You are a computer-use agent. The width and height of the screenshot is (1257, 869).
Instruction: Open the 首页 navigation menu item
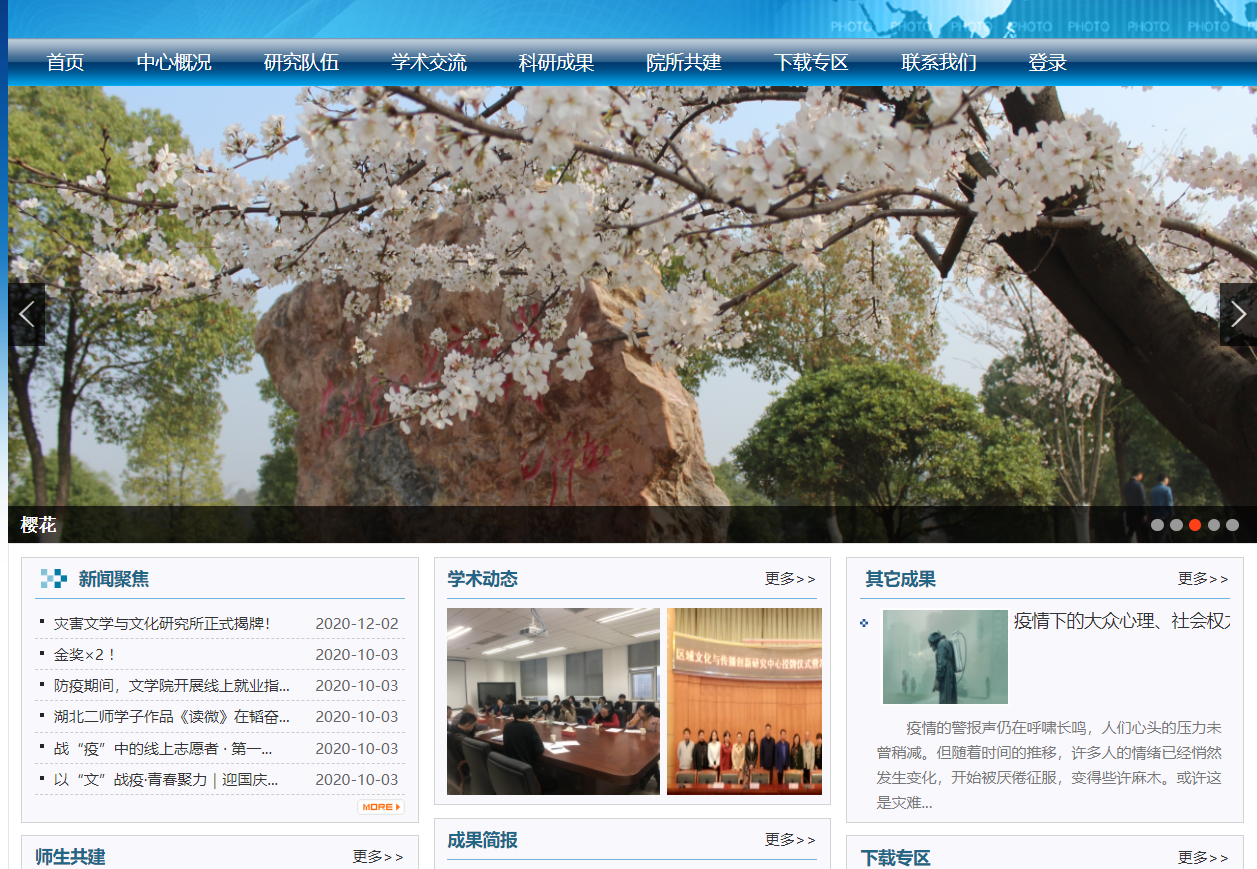point(65,63)
